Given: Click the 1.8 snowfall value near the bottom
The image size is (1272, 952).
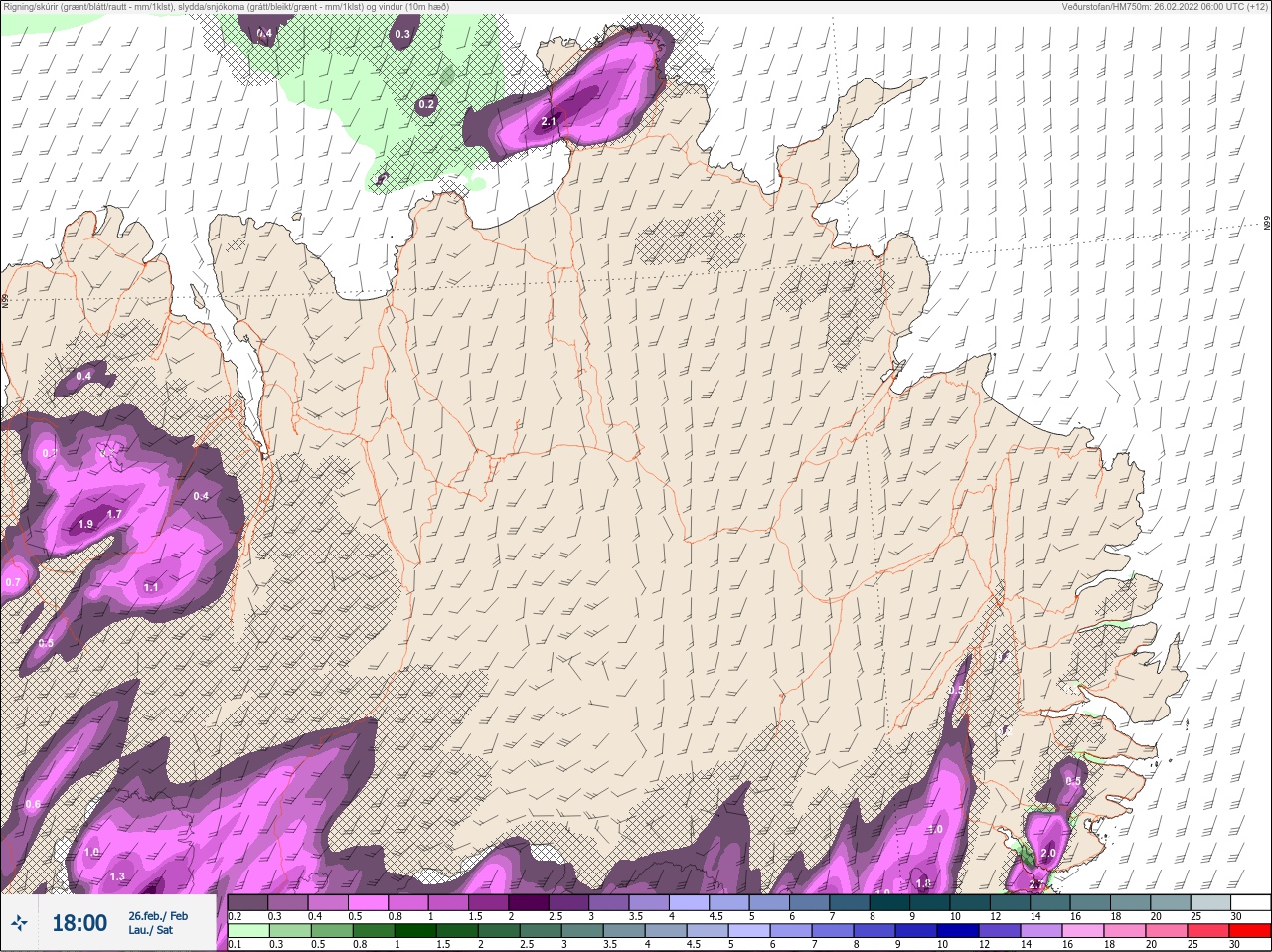Looking at the screenshot, I should pyautogui.click(x=923, y=883).
